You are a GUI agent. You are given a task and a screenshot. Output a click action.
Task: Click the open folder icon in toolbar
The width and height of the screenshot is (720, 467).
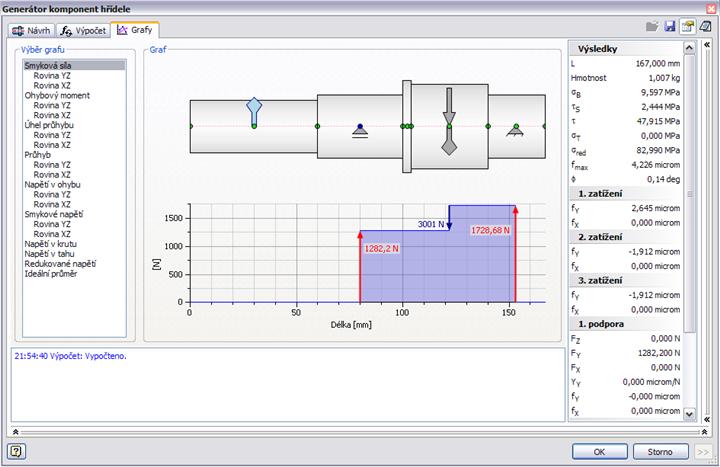pyautogui.click(x=654, y=27)
